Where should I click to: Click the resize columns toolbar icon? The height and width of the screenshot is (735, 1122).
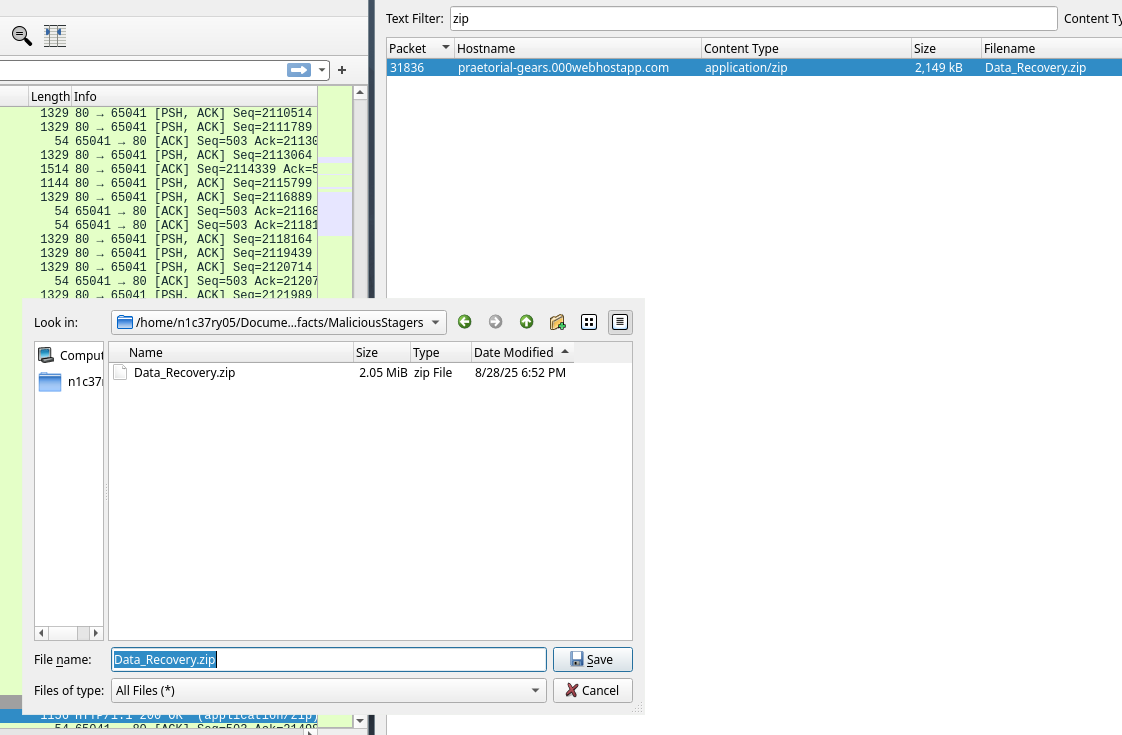55,35
